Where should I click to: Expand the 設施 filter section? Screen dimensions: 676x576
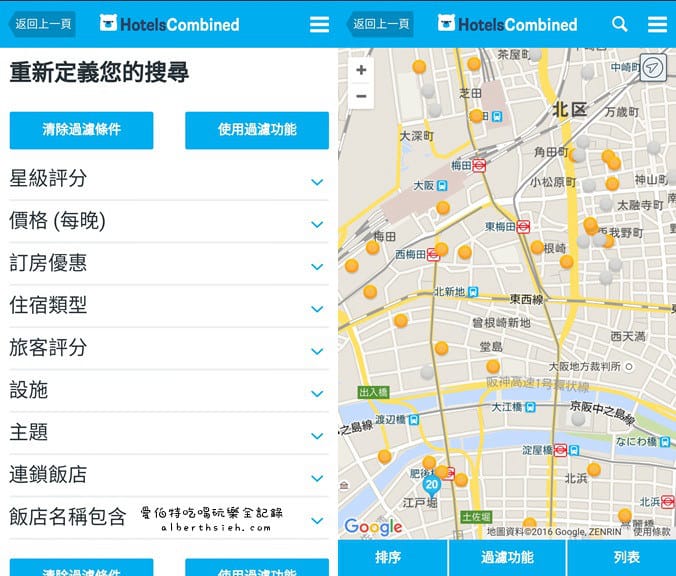click(x=169, y=390)
